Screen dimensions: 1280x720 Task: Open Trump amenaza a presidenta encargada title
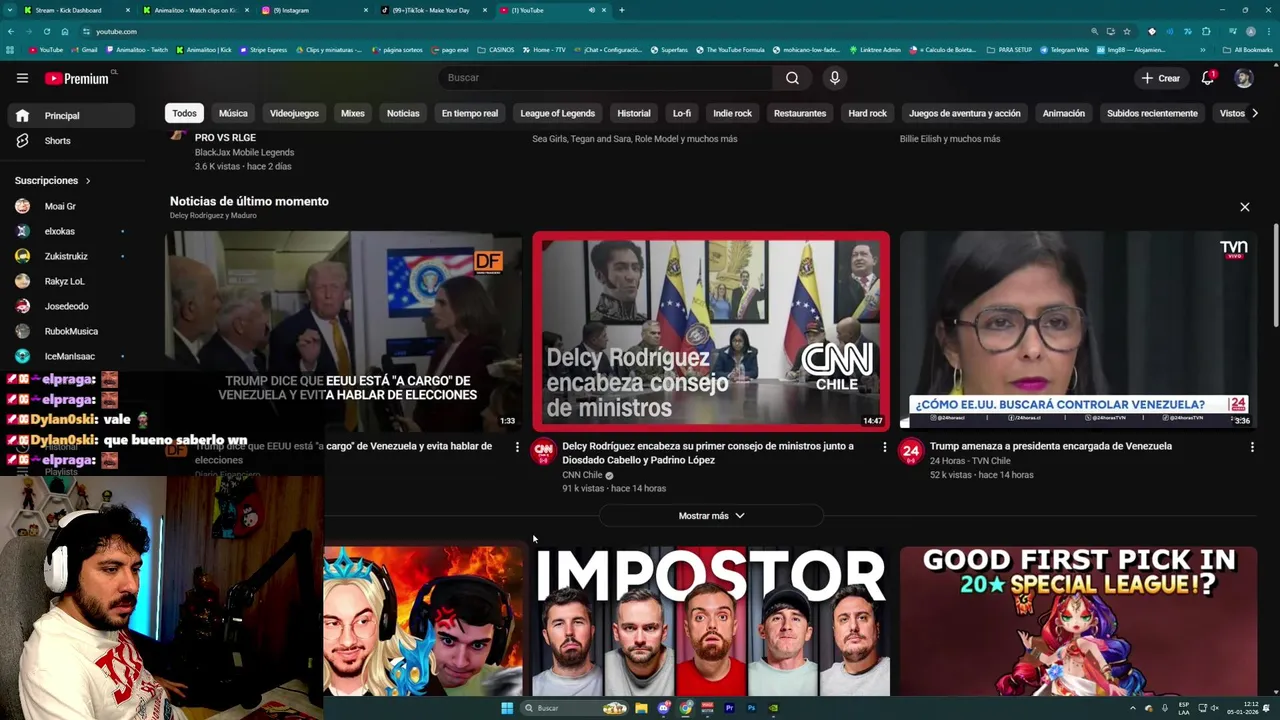[1051, 446]
